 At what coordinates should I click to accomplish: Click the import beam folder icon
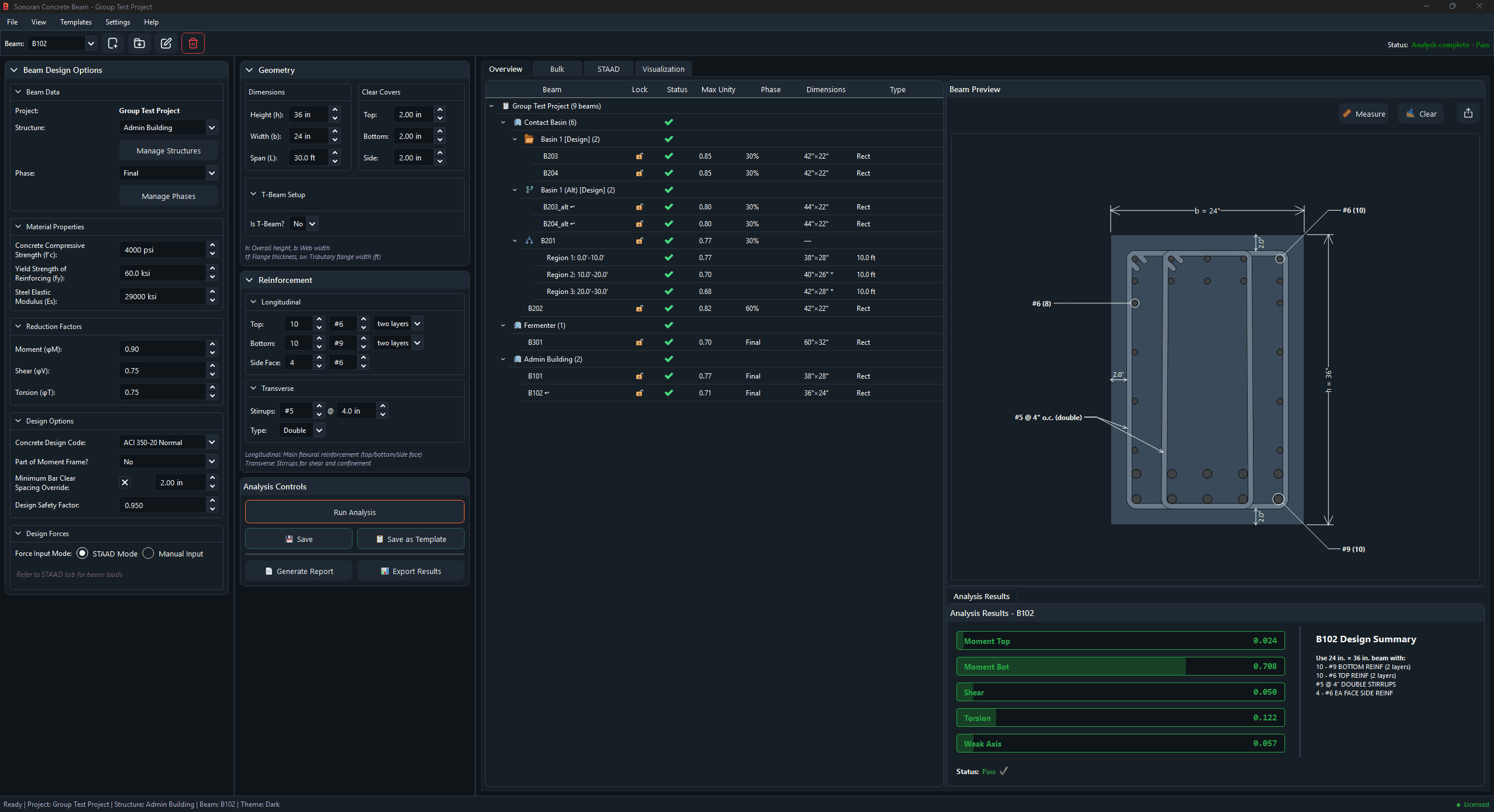tap(139, 43)
